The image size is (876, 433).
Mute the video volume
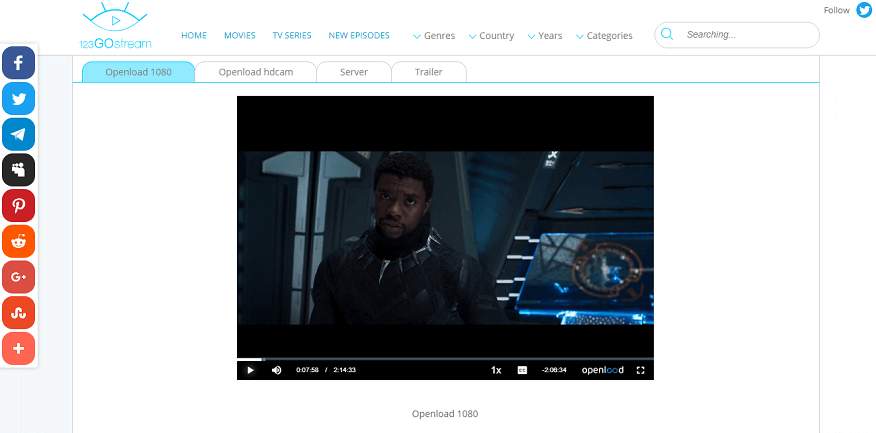[x=277, y=370]
